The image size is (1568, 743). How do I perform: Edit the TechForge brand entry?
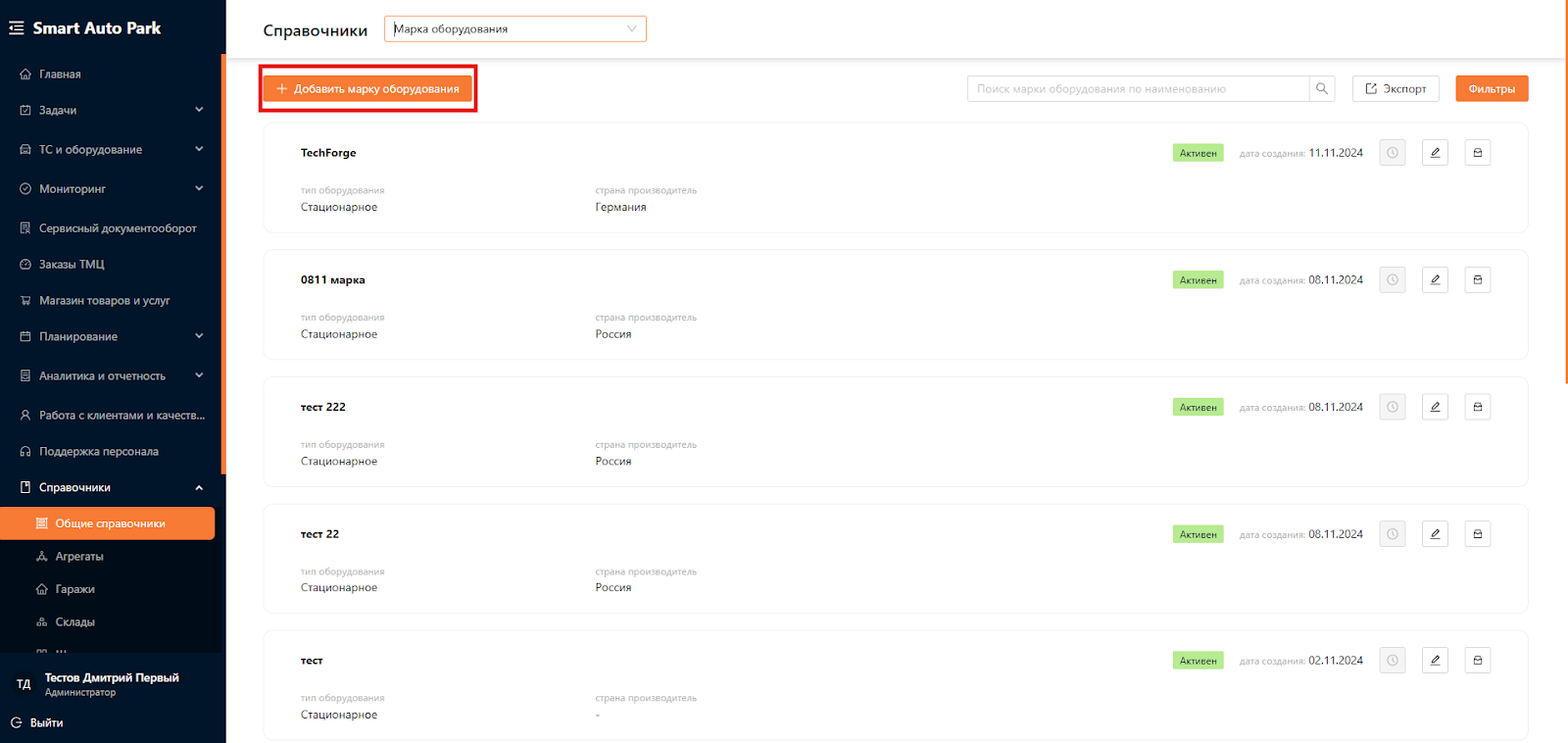coord(1435,153)
